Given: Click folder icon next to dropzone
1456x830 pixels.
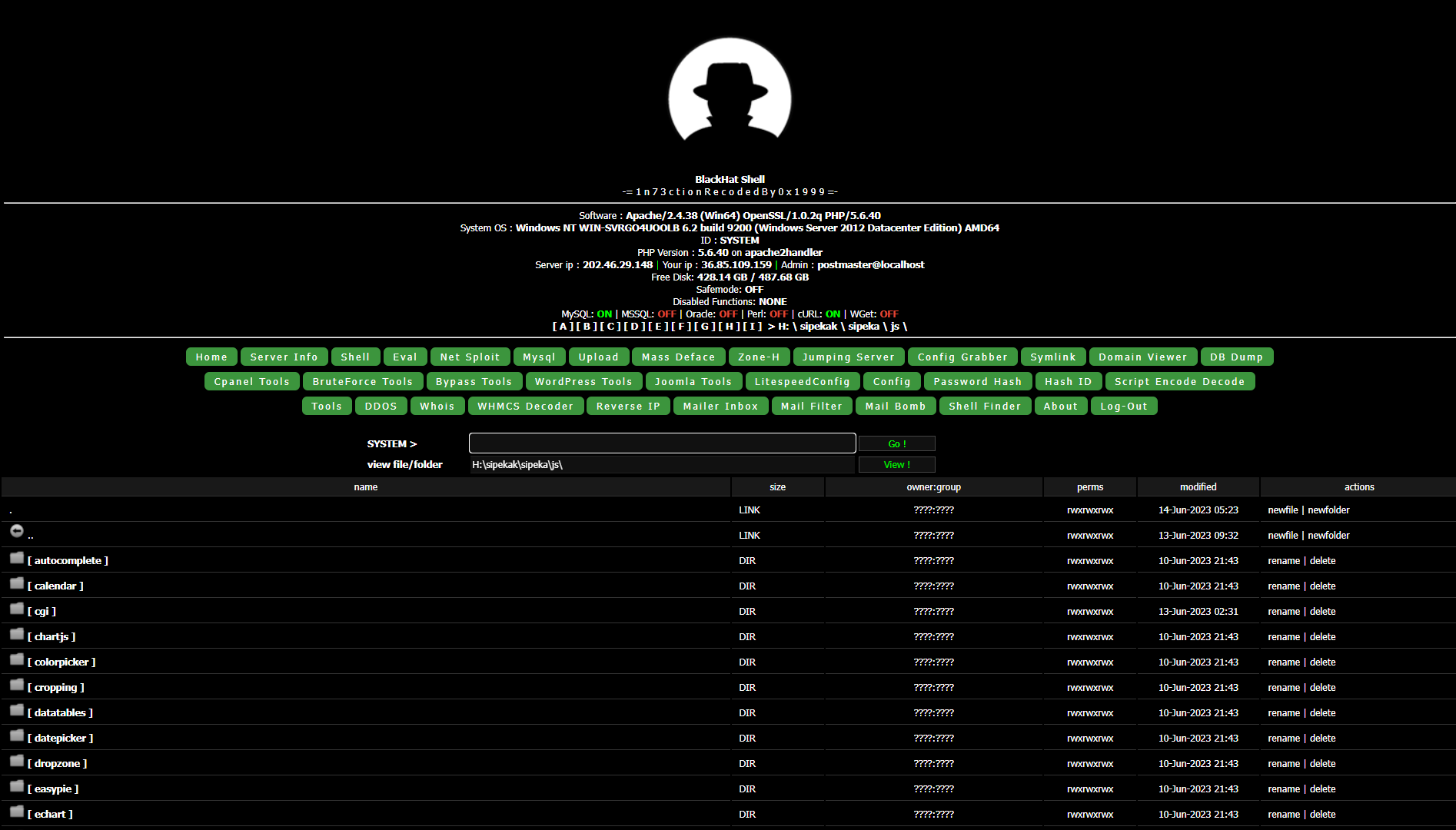Looking at the screenshot, I should click(x=17, y=761).
